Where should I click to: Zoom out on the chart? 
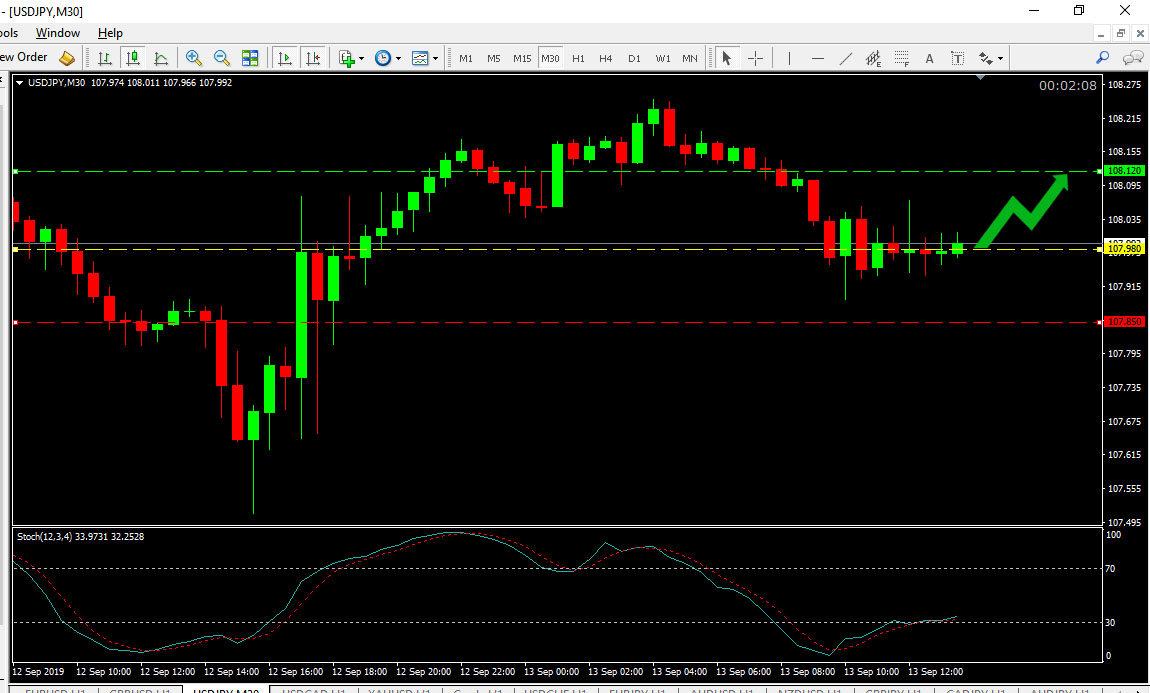tap(221, 58)
